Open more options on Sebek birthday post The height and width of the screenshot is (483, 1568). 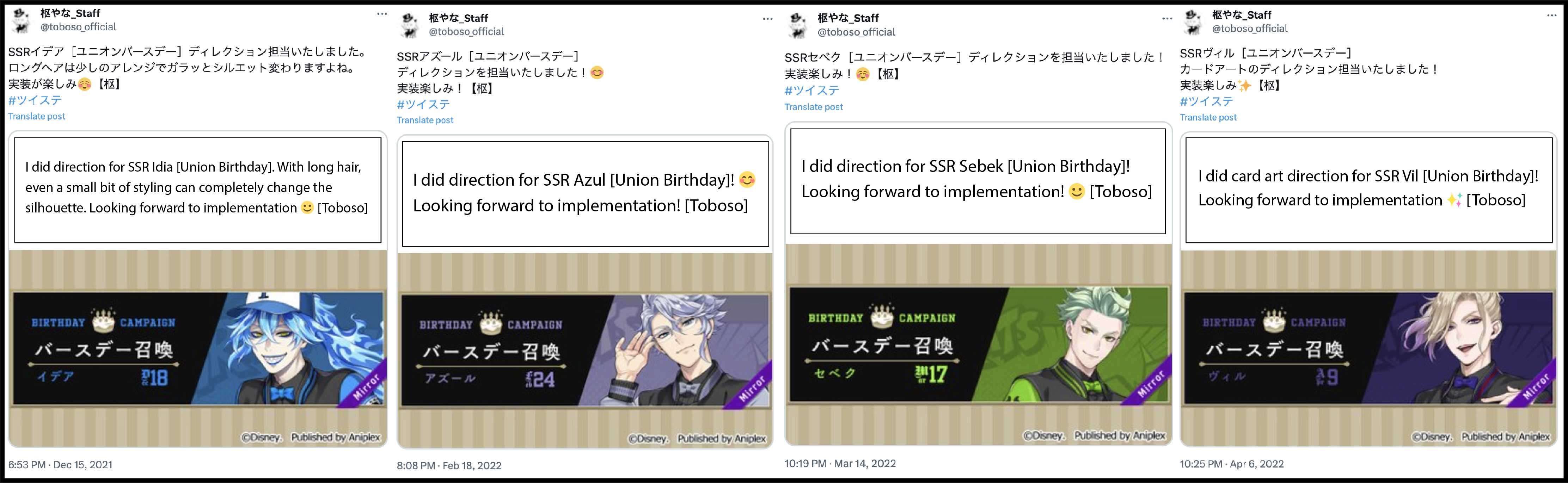1167,18
